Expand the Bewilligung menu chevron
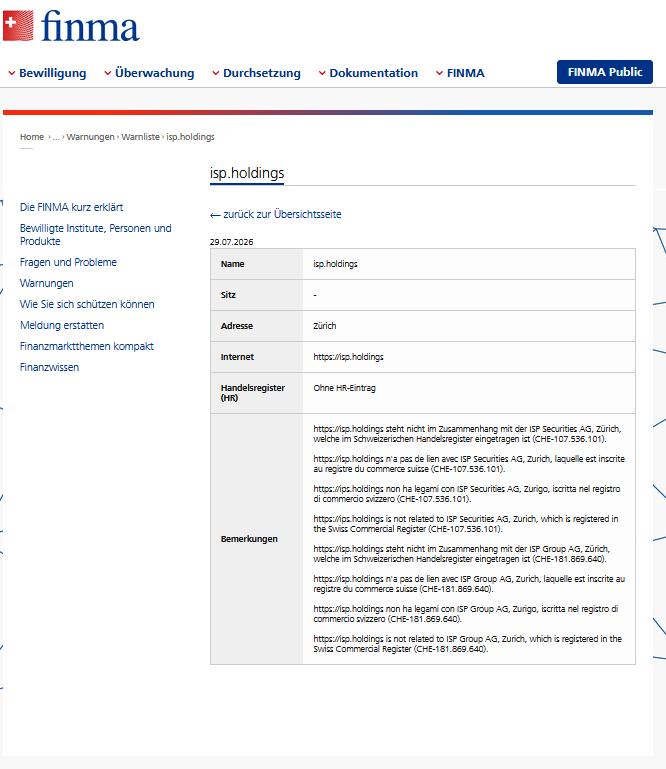This screenshot has height=769, width=666. tap(12, 73)
